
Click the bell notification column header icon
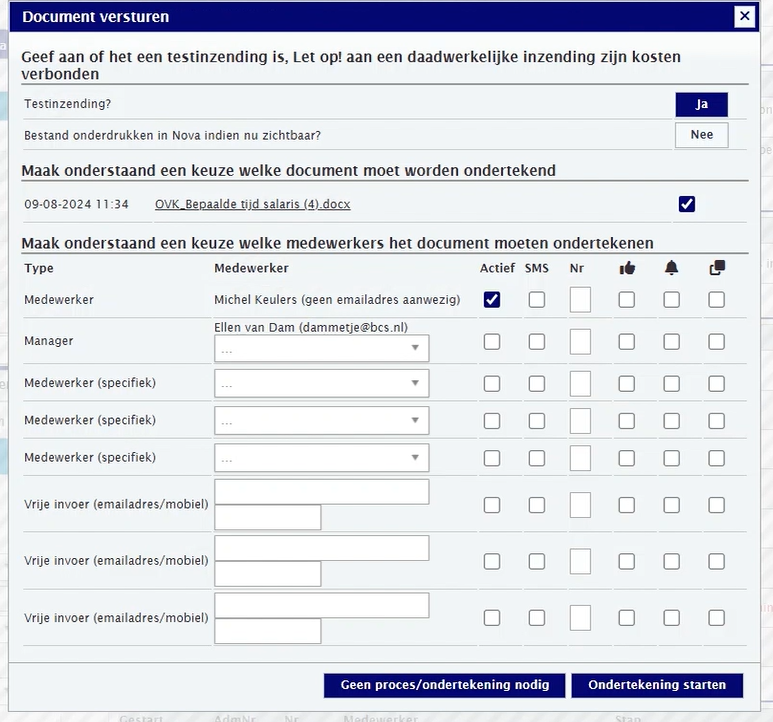[671, 268]
